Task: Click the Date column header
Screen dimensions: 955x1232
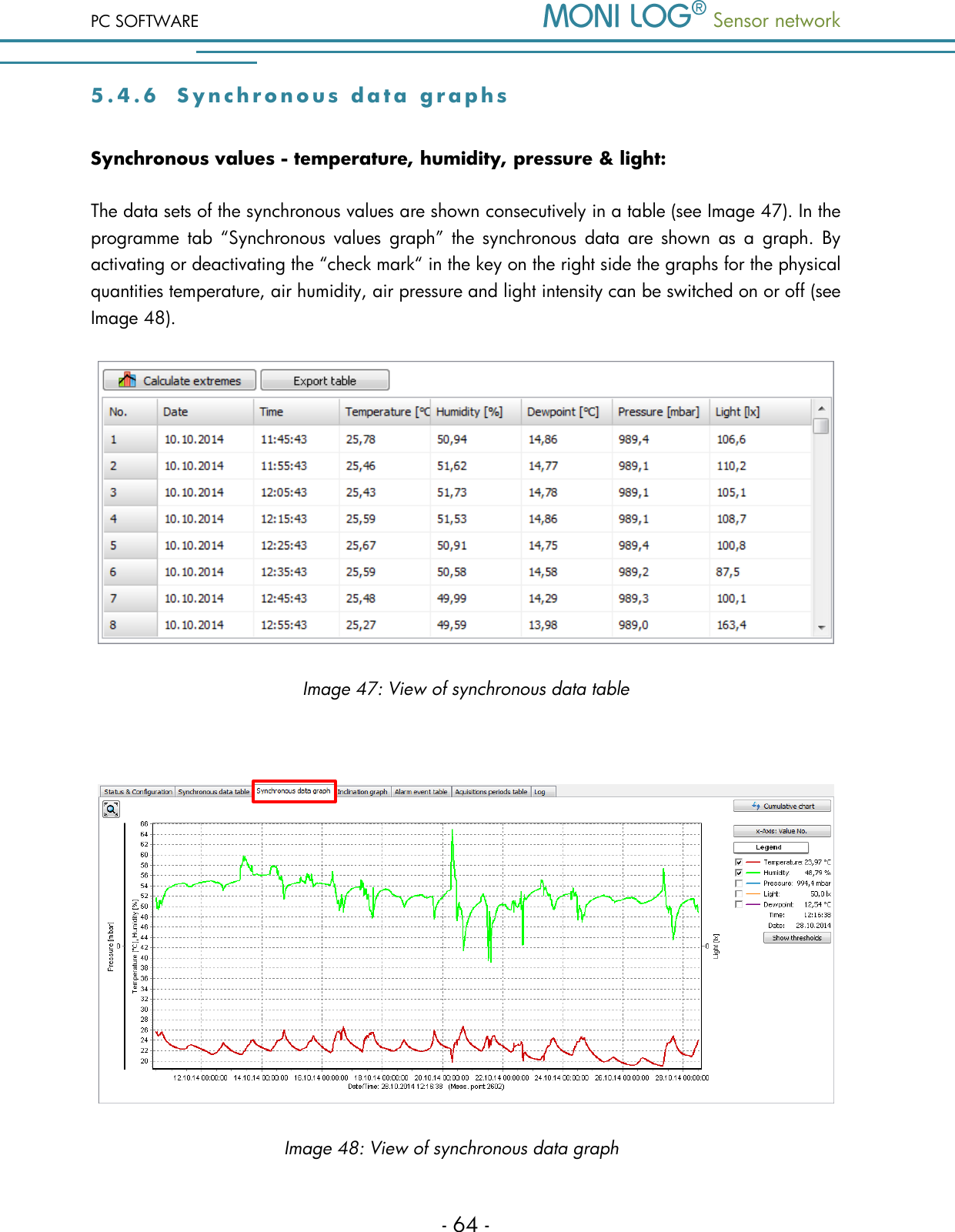Action: [x=205, y=412]
